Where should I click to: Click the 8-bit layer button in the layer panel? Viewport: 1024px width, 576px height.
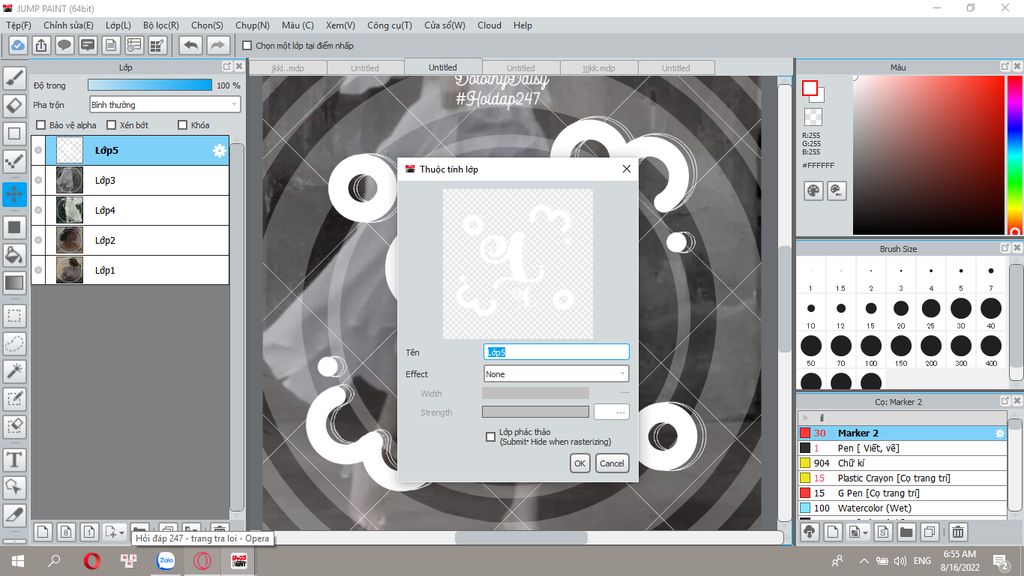click(66, 532)
